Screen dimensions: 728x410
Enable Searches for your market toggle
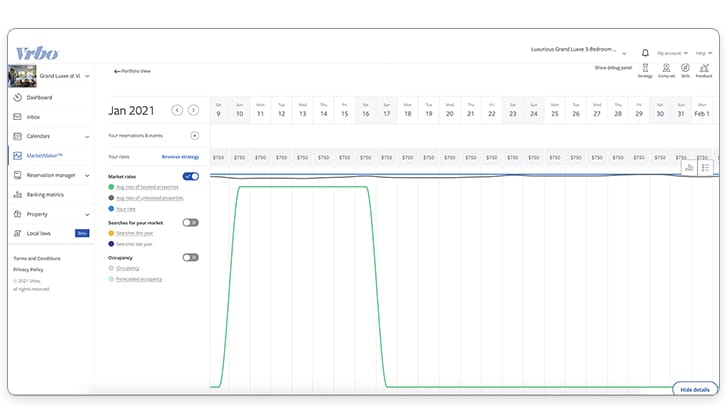(x=191, y=222)
